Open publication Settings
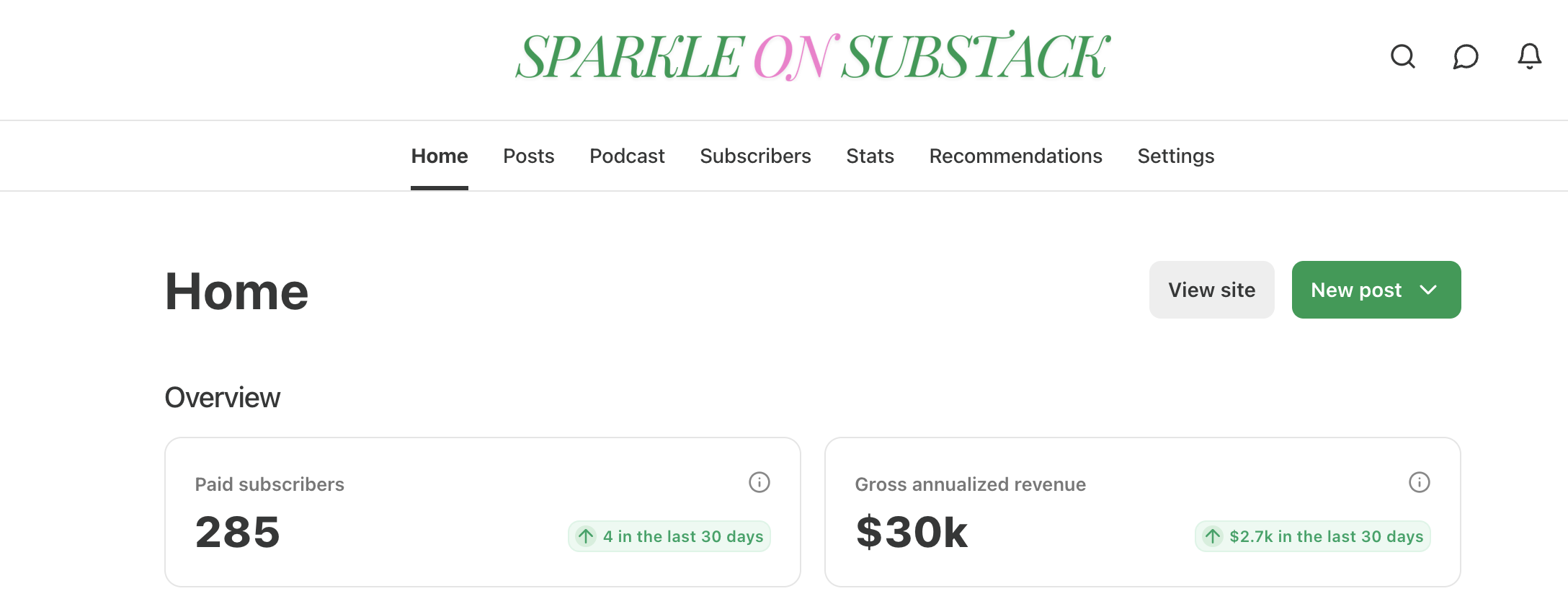This screenshot has width=1568, height=604. click(1175, 156)
